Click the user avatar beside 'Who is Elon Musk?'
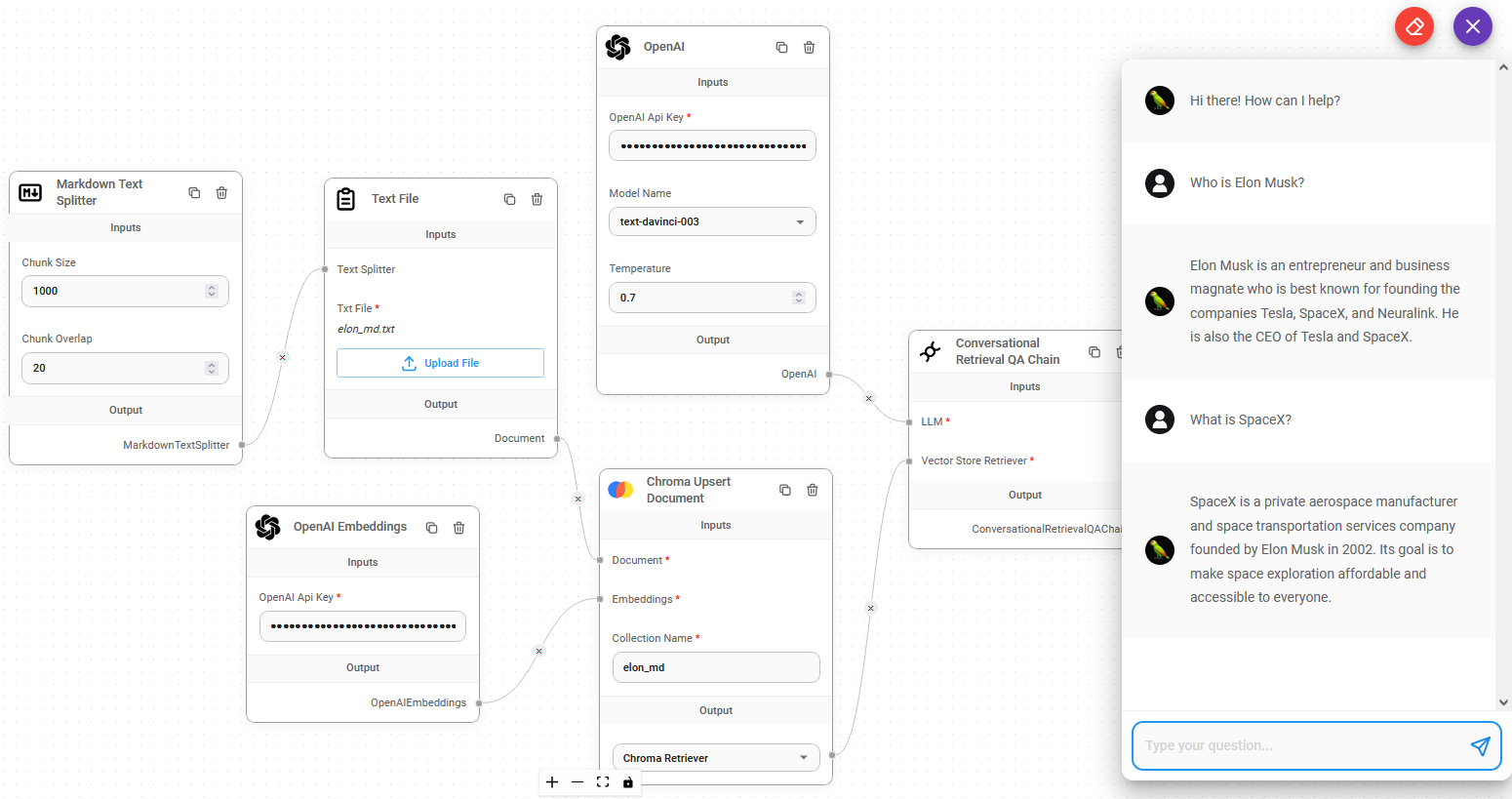Image resolution: width=1512 pixels, height=799 pixels. click(1160, 182)
